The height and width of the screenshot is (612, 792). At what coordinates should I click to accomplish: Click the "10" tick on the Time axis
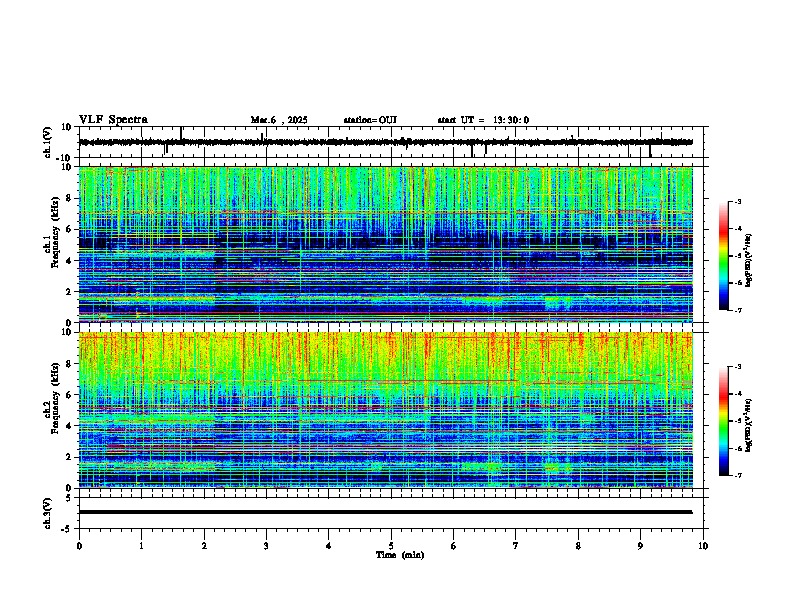tap(703, 546)
